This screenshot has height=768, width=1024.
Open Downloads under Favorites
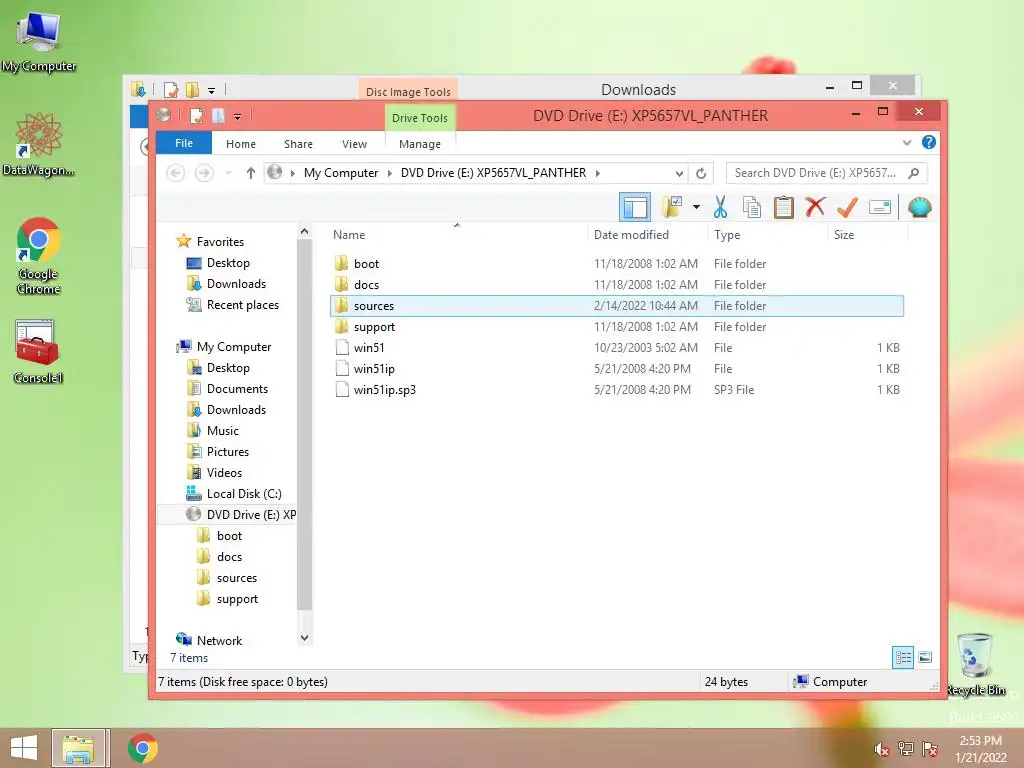236,284
